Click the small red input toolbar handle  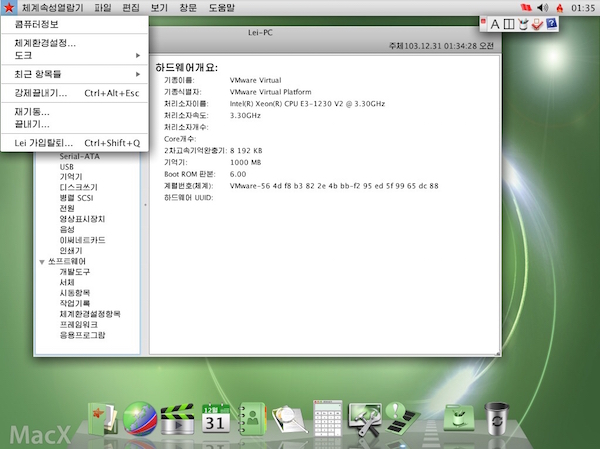tap(484, 21)
